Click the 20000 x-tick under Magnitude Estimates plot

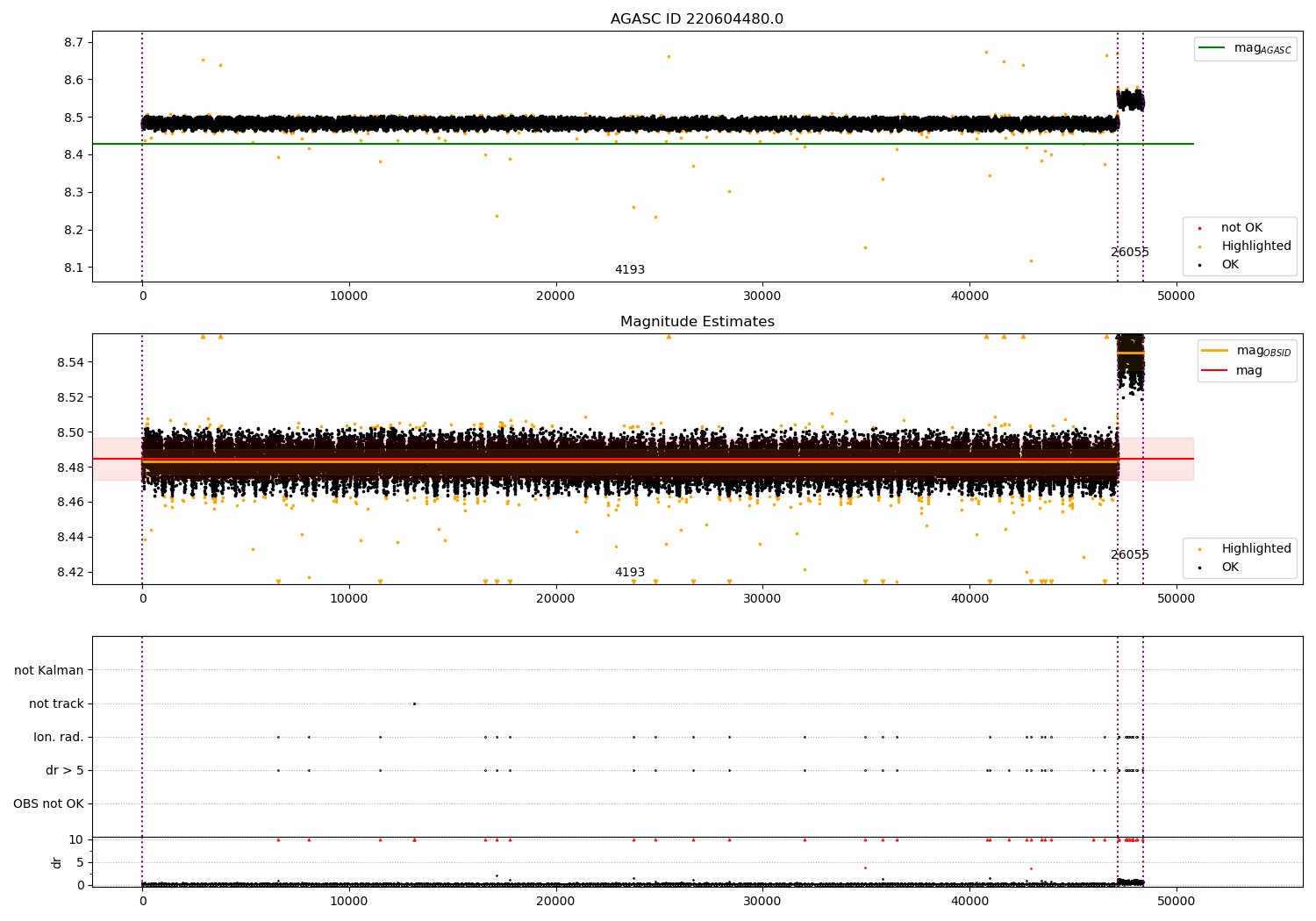click(555, 599)
